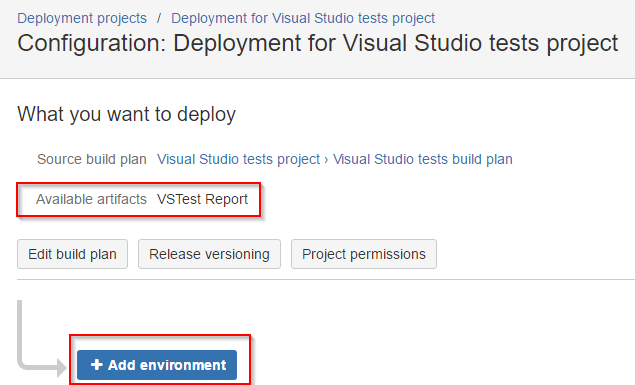Click the Add environment button

pyautogui.click(x=157, y=365)
